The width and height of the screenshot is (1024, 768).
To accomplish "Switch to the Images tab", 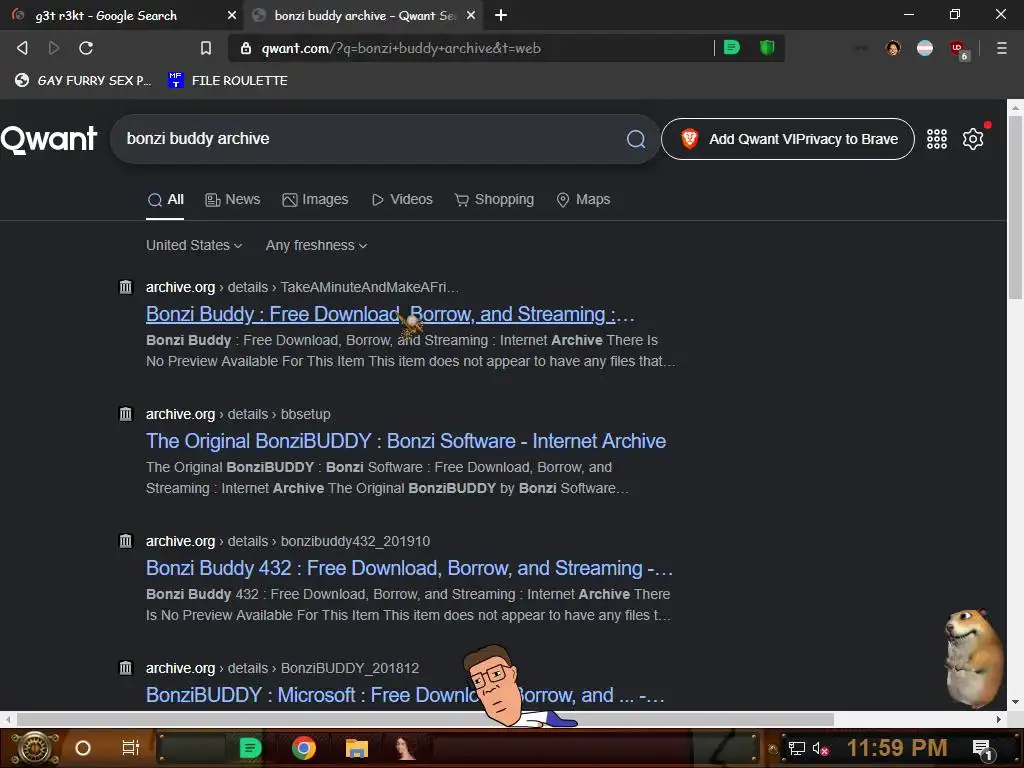I will click(315, 200).
